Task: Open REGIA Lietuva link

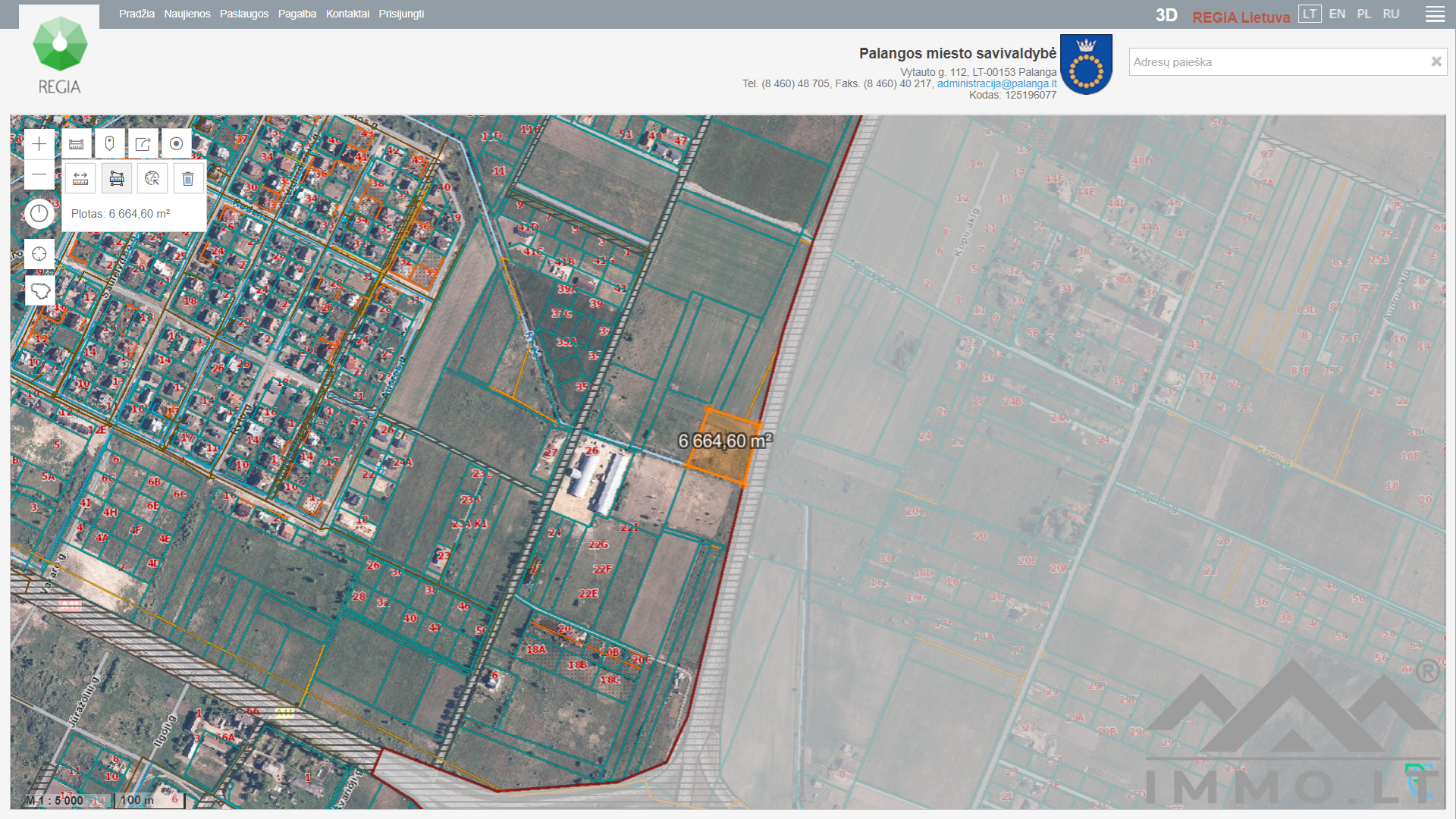Action: [x=1241, y=17]
